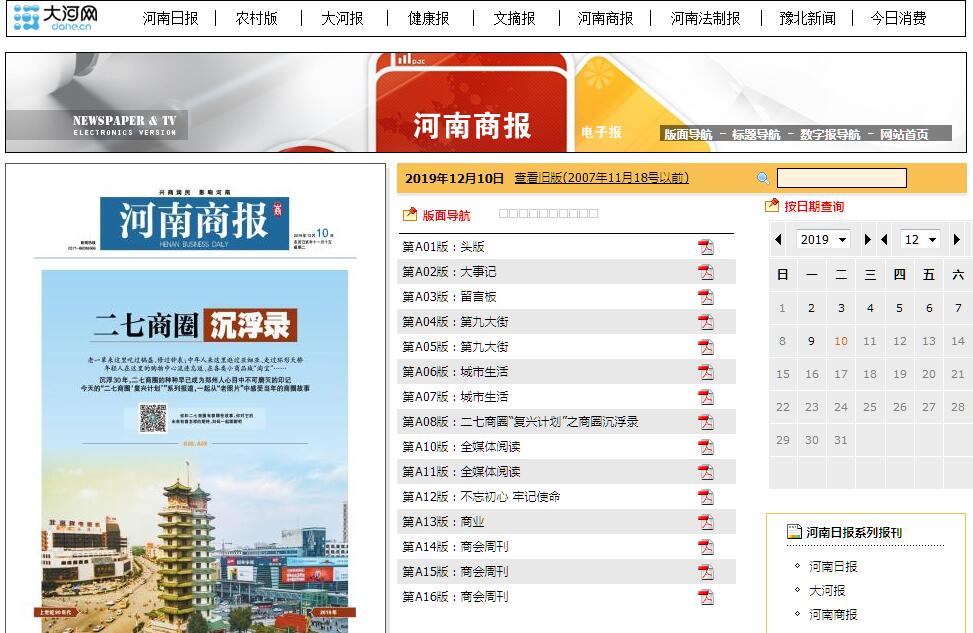Go to previous year with left arrow
973x633 pixels.
pyautogui.click(x=779, y=240)
